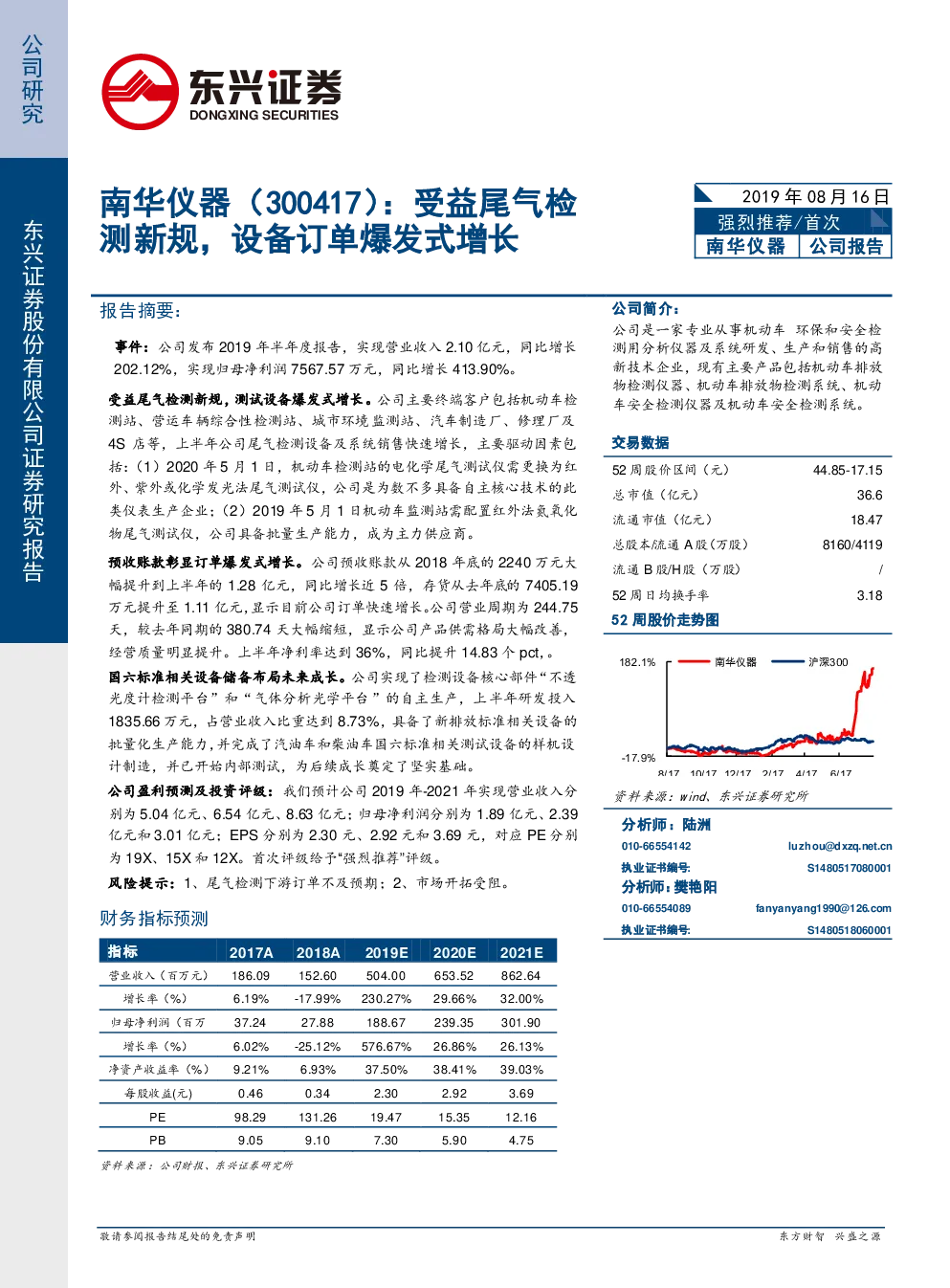Click the 2017A column header
This screenshot has width=950, height=1288.
click(x=251, y=952)
